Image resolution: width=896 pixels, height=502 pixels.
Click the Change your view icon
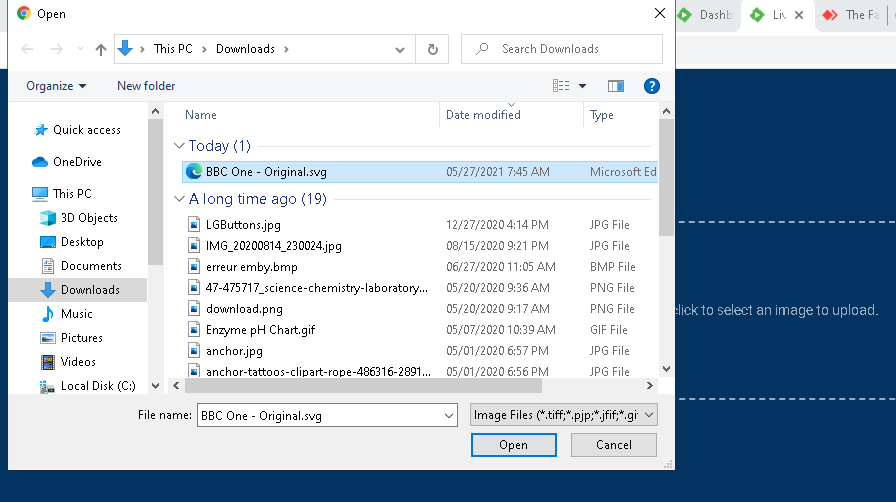point(562,86)
